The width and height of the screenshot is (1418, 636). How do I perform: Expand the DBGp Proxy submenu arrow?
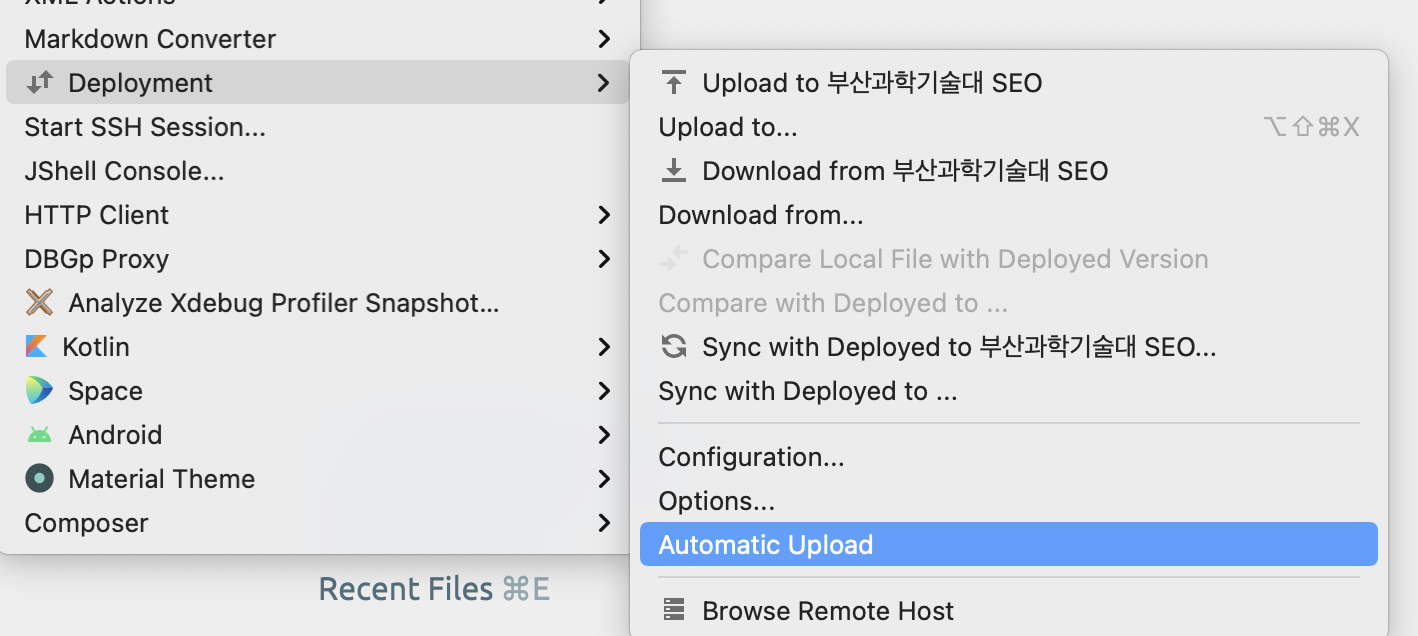point(603,259)
